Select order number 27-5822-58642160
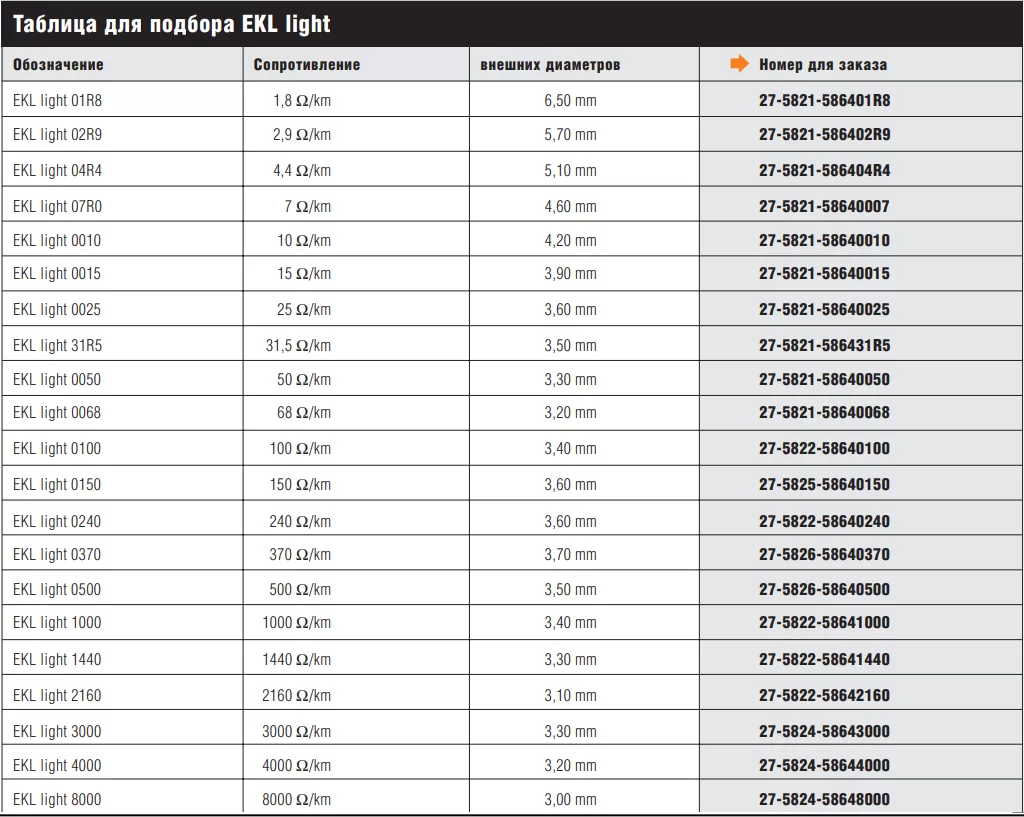This screenshot has width=1024, height=817. (824, 696)
